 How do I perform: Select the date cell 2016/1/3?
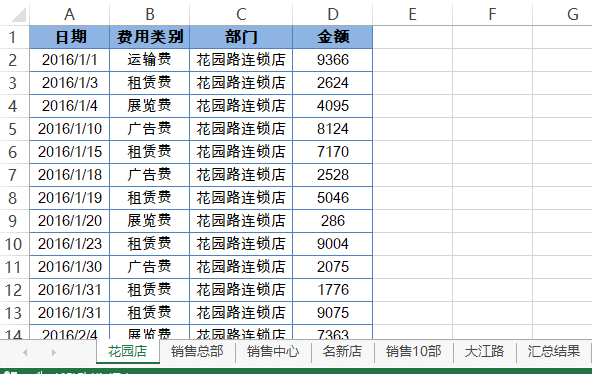(x=69, y=83)
